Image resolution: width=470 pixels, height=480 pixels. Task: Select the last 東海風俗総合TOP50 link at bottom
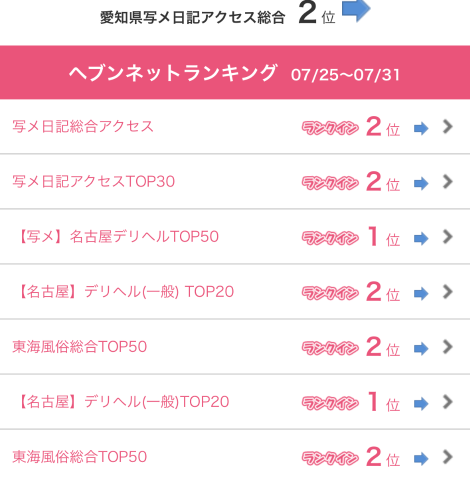[80, 457]
